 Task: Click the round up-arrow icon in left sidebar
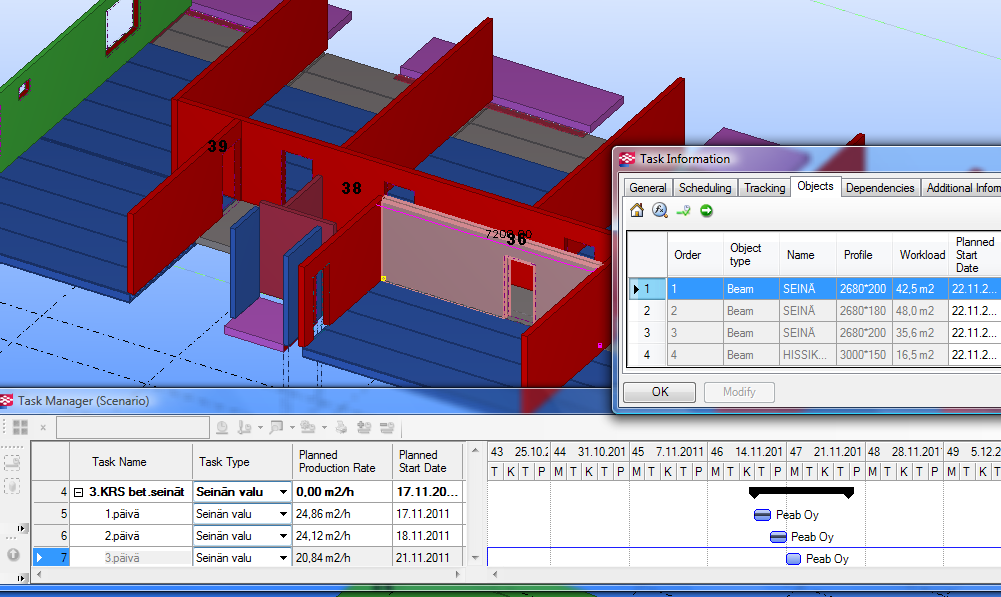click(13, 555)
